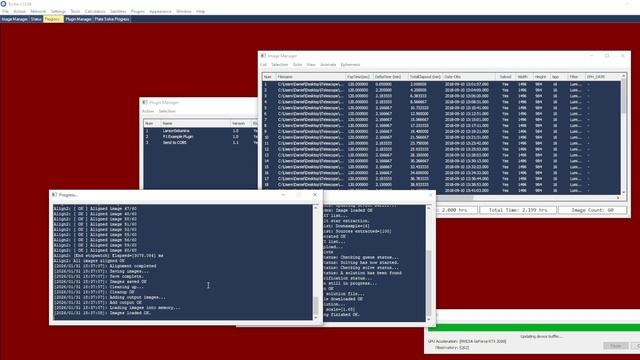Switch to the Status window tab
Screen dimensions: 640x360
(36, 19)
